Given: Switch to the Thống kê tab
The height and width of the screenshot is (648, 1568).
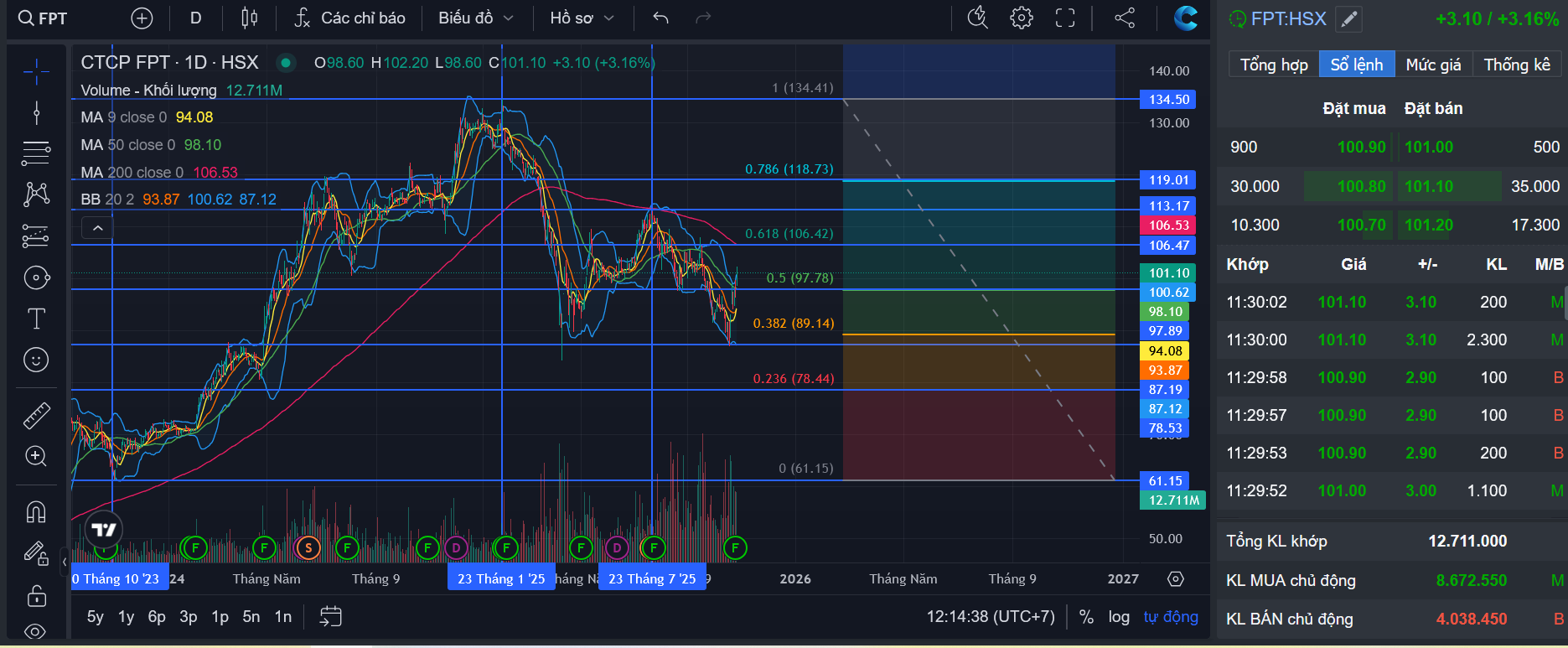Looking at the screenshot, I should click(x=1517, y=65).
